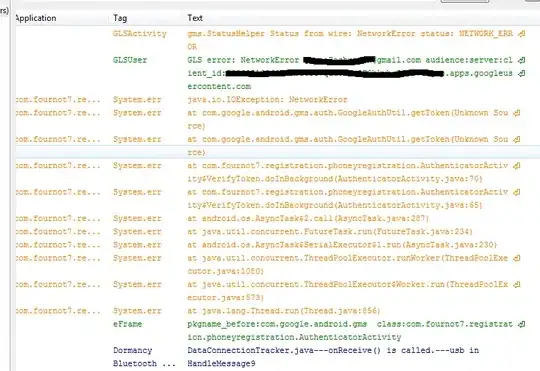Select the 'java.lang.Thread.run(Thread.java:856)' line
Viewport: 540px width, 371px height.
[284, 311]
